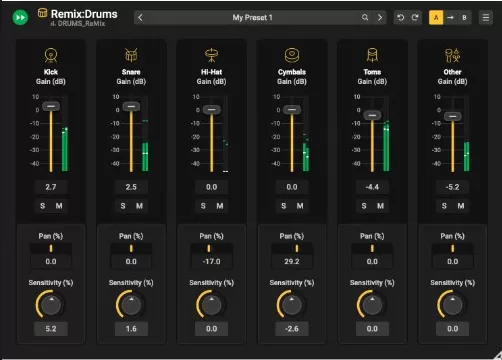
Task: Solo the Snare channel
Action: coord(123,206)
